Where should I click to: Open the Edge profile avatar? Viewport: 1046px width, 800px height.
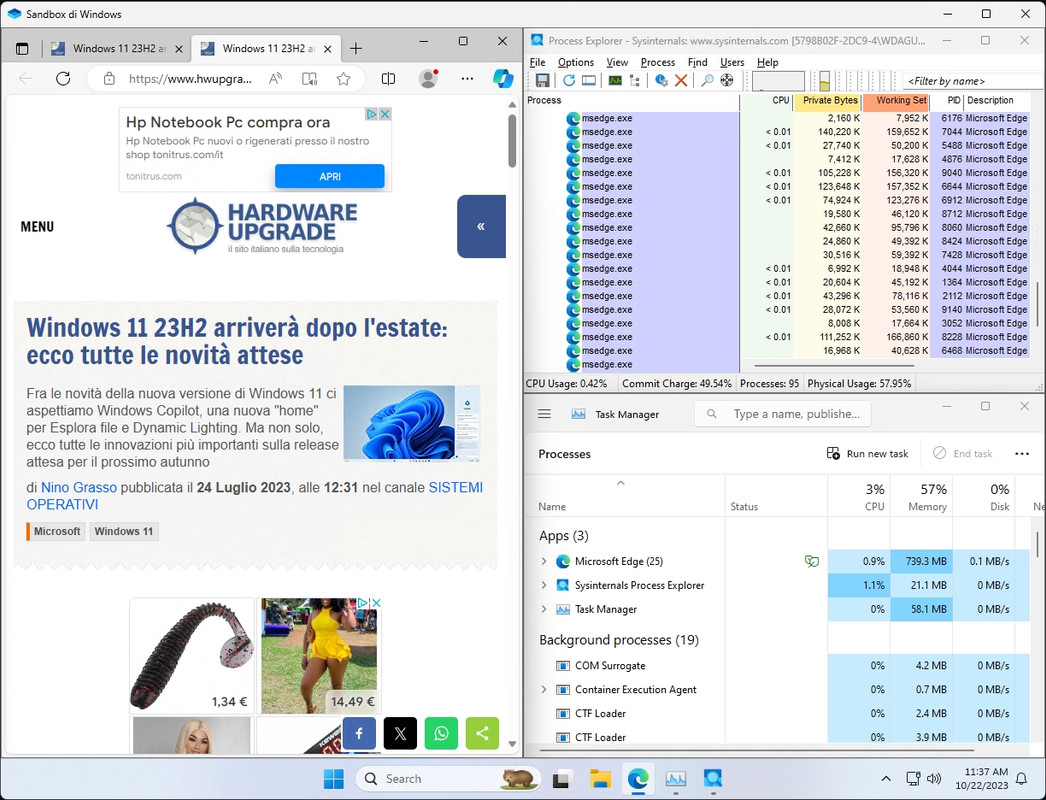point(428,79)
